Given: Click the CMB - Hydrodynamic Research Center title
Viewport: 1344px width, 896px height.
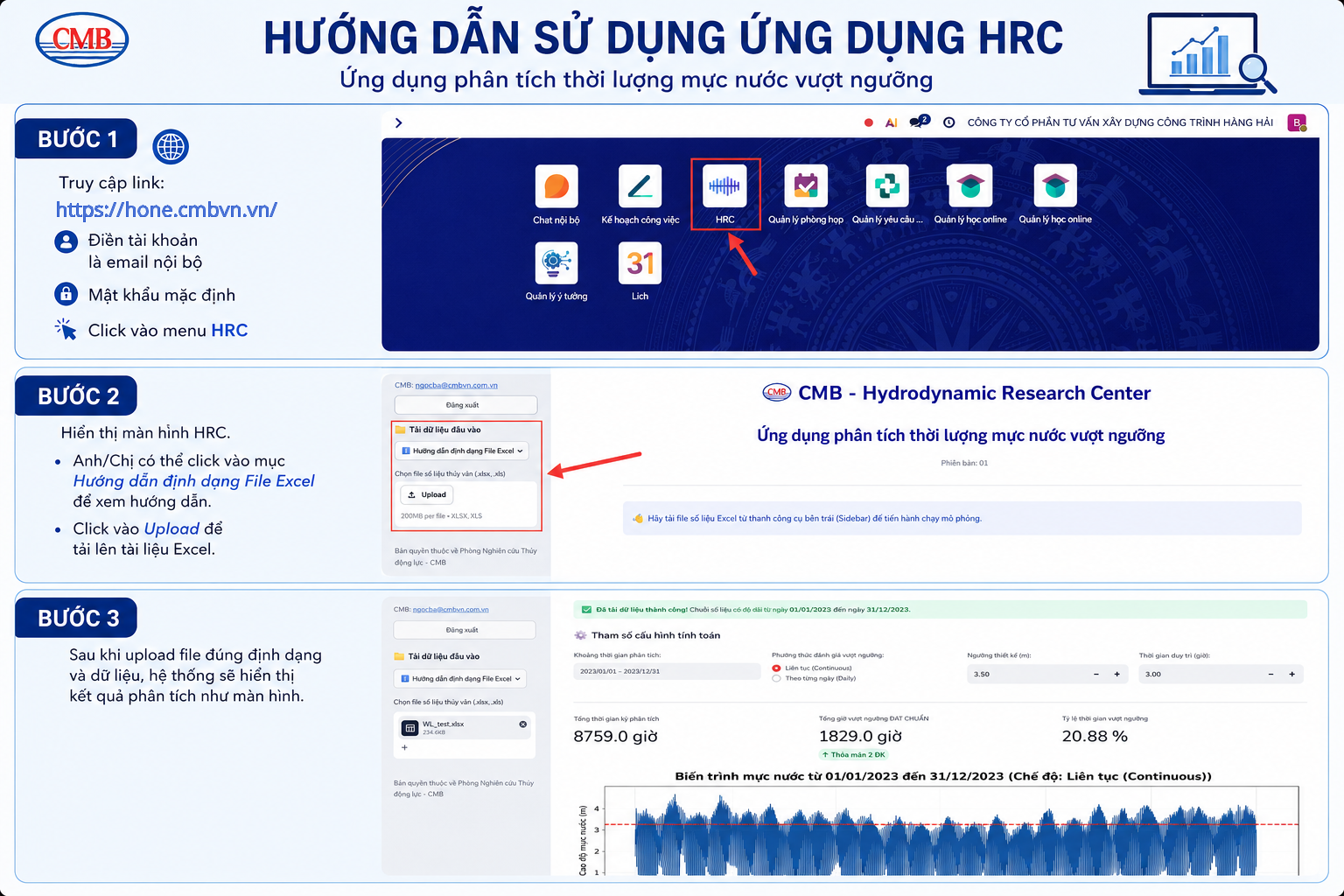Looking at the screenshot, I should click(x=974, y=393).
